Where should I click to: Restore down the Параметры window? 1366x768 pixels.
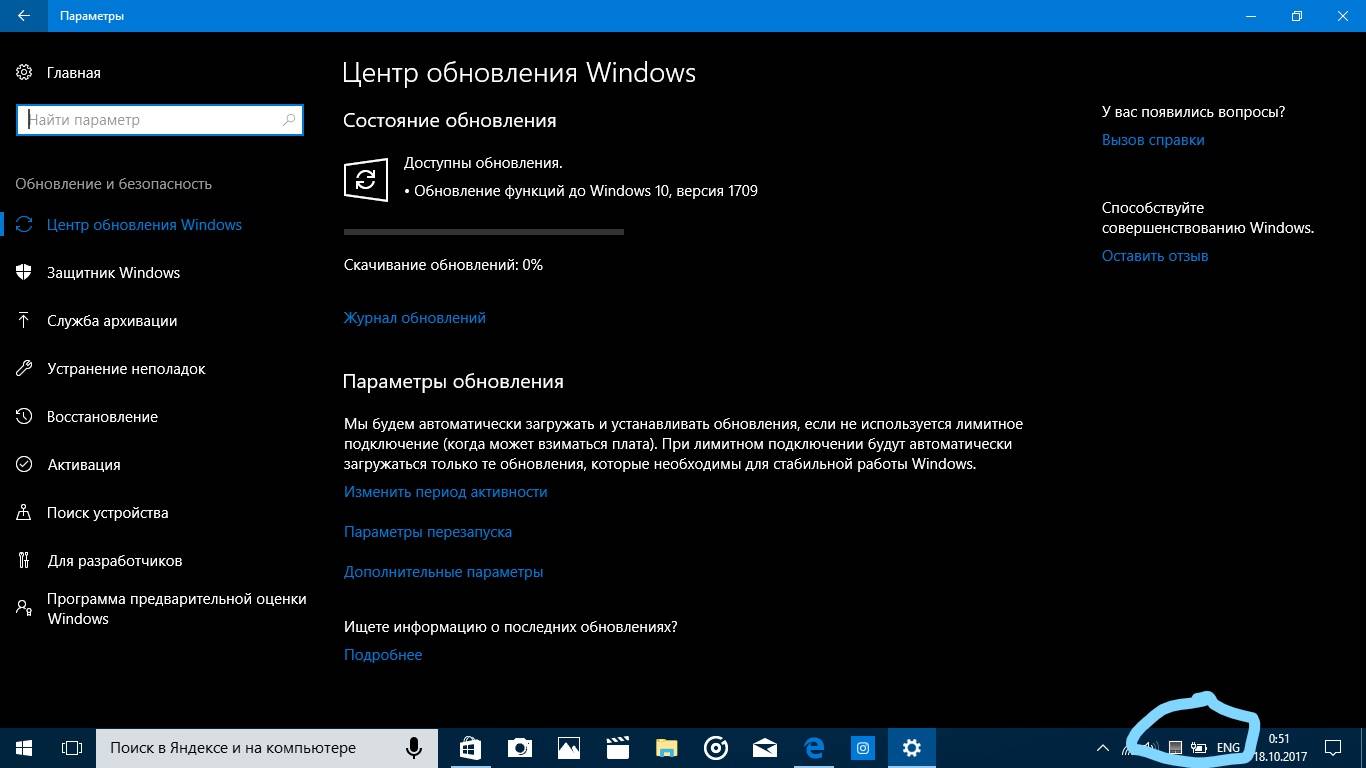click(1296, 16)
